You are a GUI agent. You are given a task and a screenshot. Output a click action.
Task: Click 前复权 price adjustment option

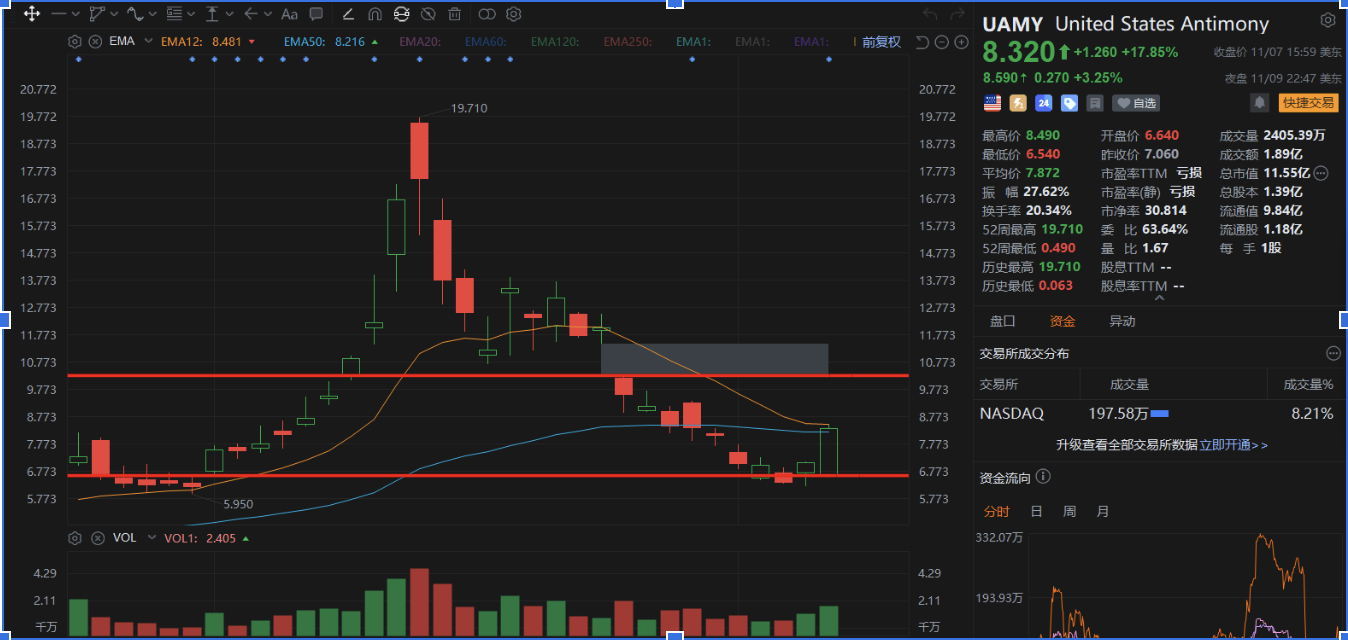(x=881, y=42)
